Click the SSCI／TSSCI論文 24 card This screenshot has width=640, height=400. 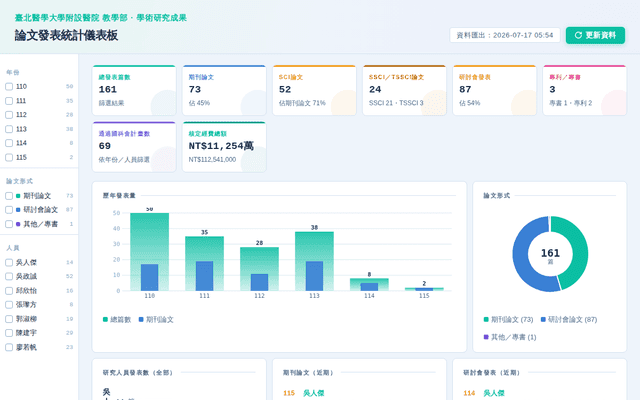404,90
